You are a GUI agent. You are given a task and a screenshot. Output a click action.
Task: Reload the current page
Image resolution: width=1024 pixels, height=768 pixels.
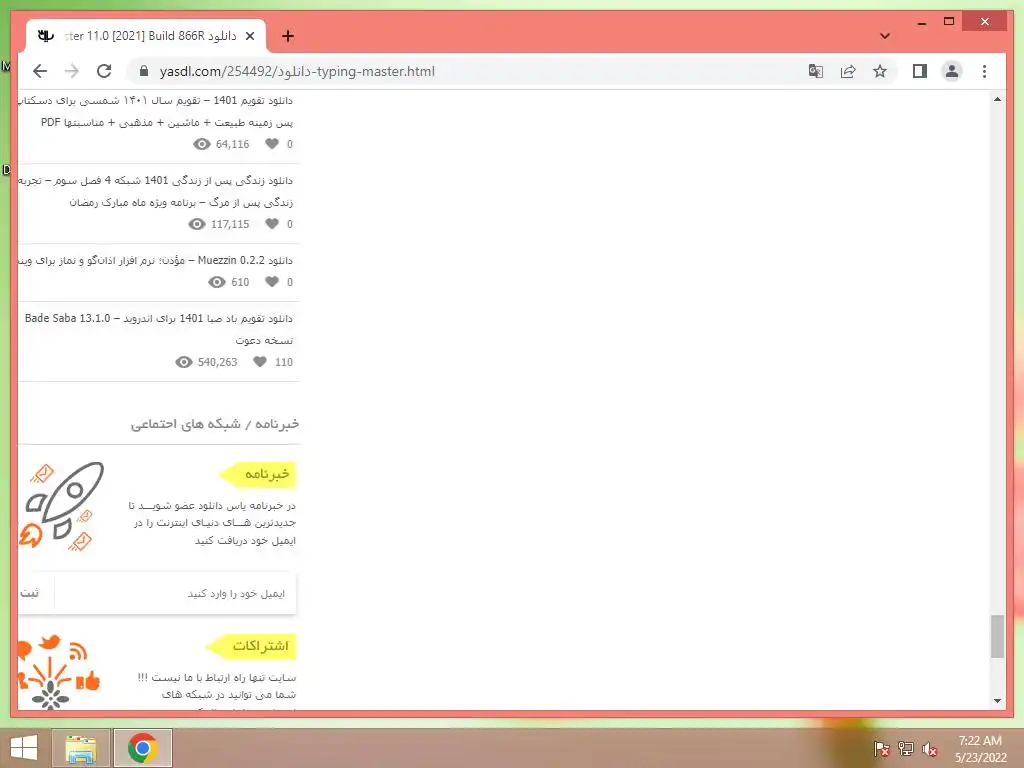tap(104, 71)
